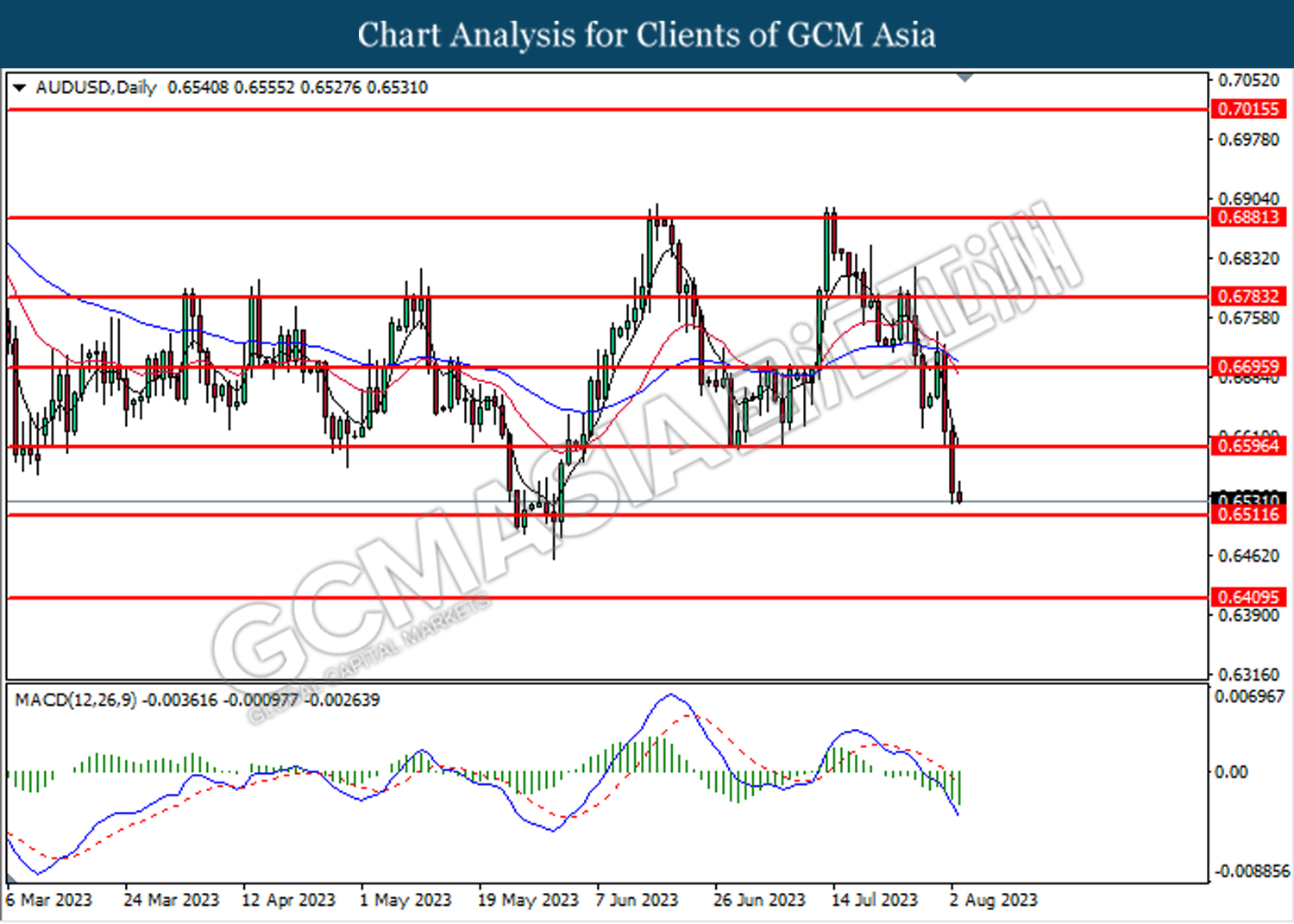The width and height of the screenshot is (1294, 924).
Task: Click the triangle dropdown beside AUDUSD,Daily
Action: [x=19, y=88]
